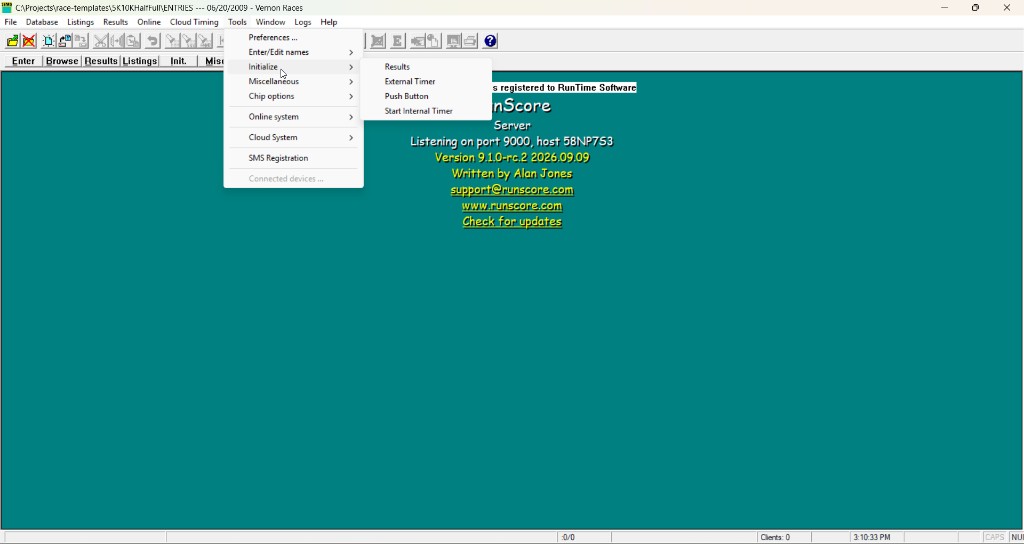Choose Results in the Initialize submenu

pos(426,67)
